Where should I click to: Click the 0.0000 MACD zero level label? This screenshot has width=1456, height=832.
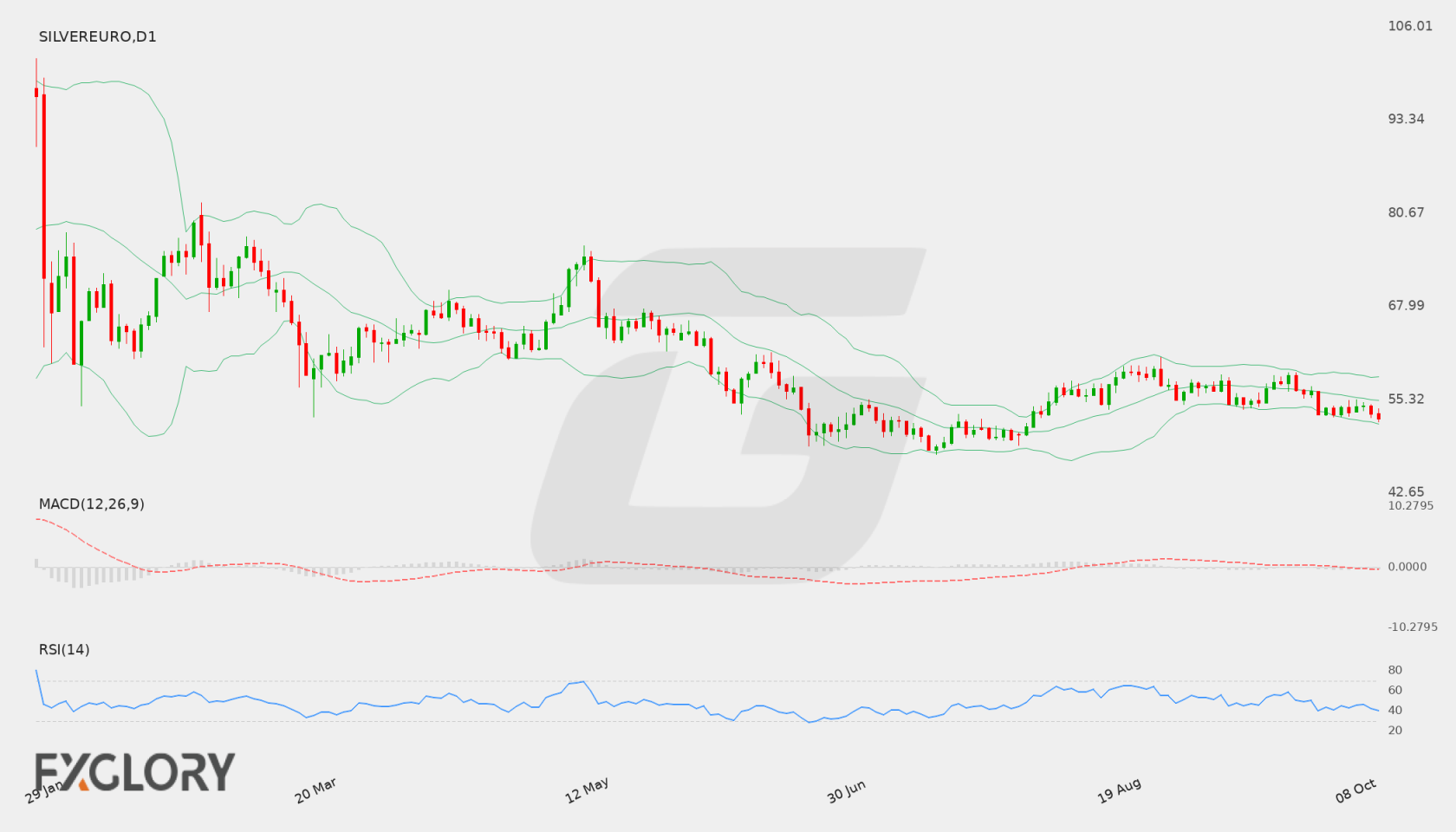1407,567
